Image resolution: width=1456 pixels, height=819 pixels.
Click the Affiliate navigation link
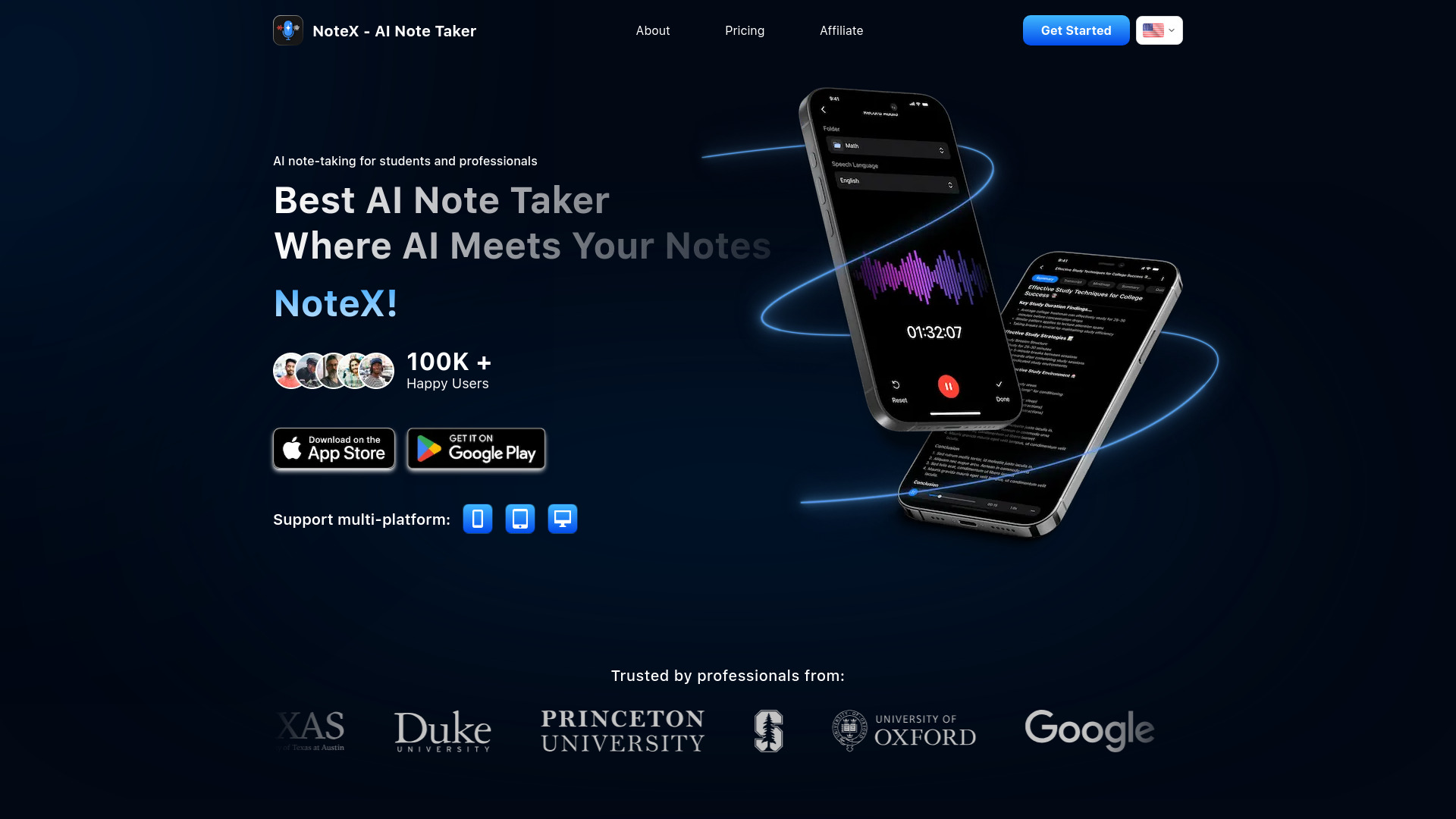coord(841,30)
